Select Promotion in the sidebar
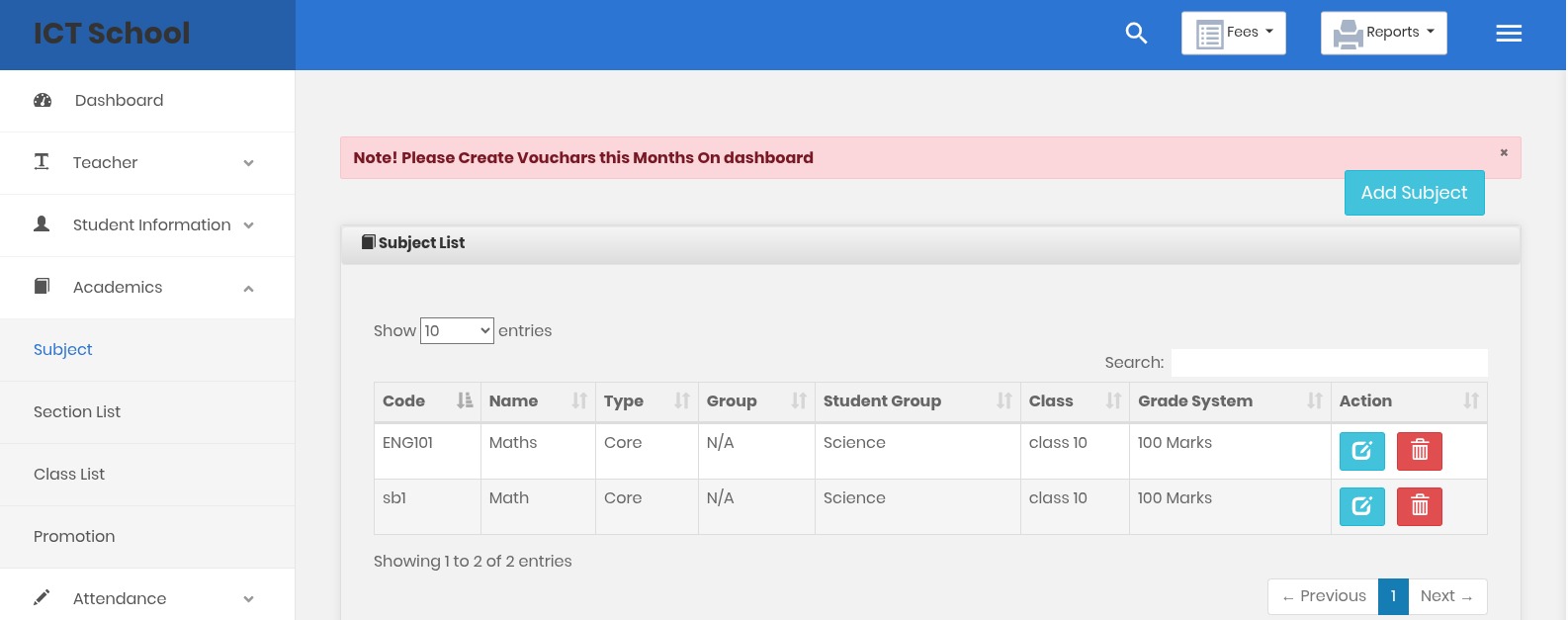This screenshot has height=620, width=1568. pyautogui.click(x=74, y=536)
